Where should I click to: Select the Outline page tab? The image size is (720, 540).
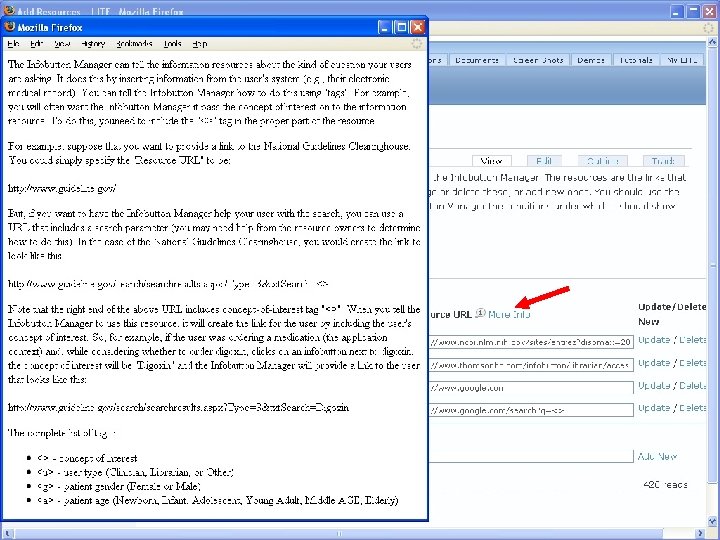[603, 161]
